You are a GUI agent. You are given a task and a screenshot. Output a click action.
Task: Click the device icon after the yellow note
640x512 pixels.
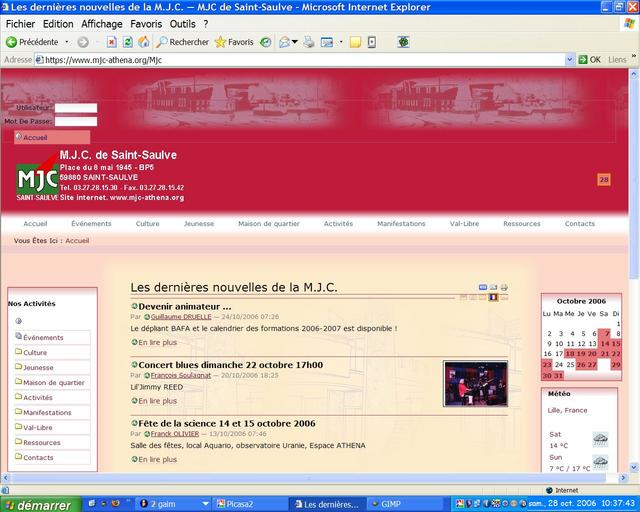(x=372, y=42)
